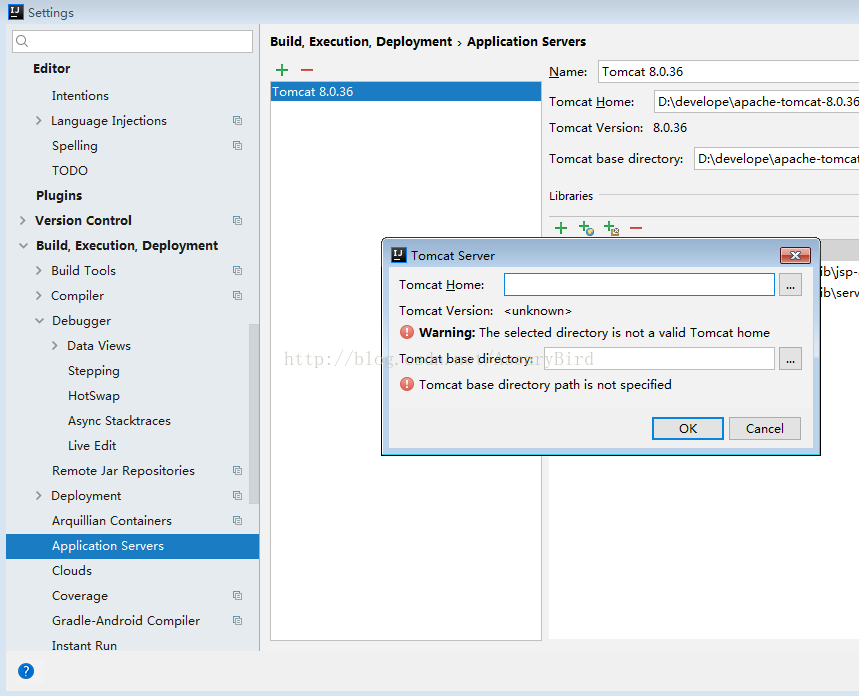The image size is (859, 696).
Task: Open Gradle-Android Compiler settings
Action: 126,621
